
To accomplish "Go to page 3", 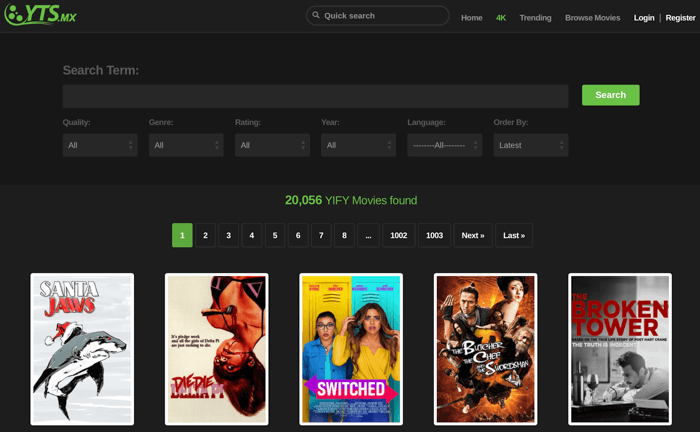I will point(229,235).
